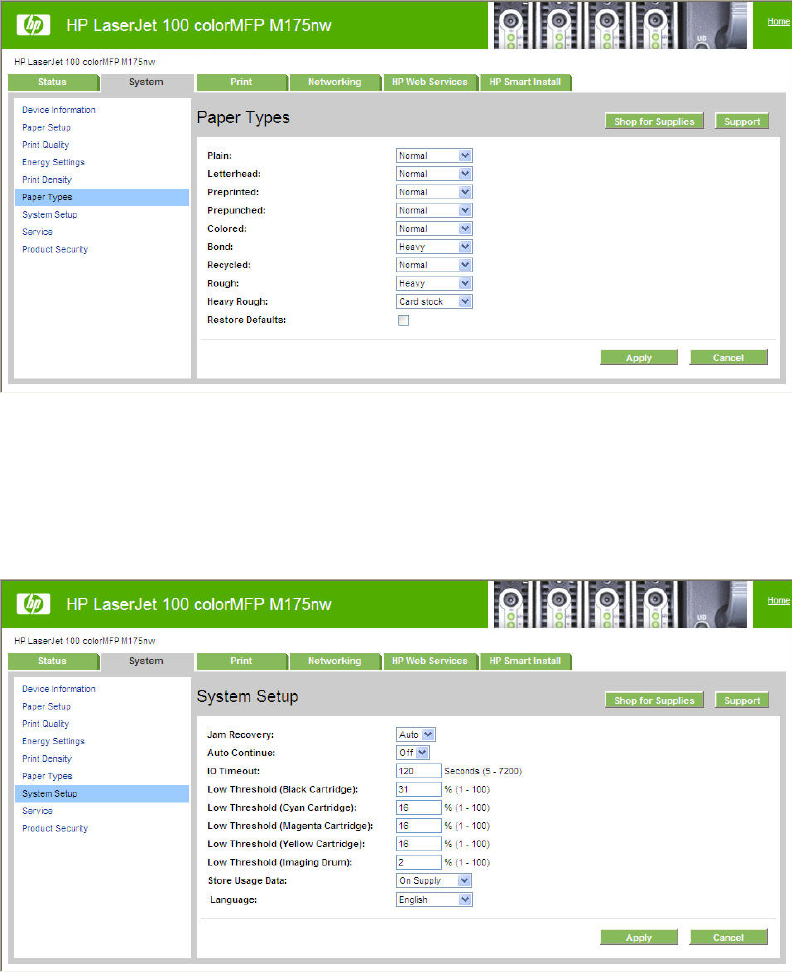The image size is (793, 972).
Task: Click Apply on the Paper Types page
Action: [x=639, y=358]
